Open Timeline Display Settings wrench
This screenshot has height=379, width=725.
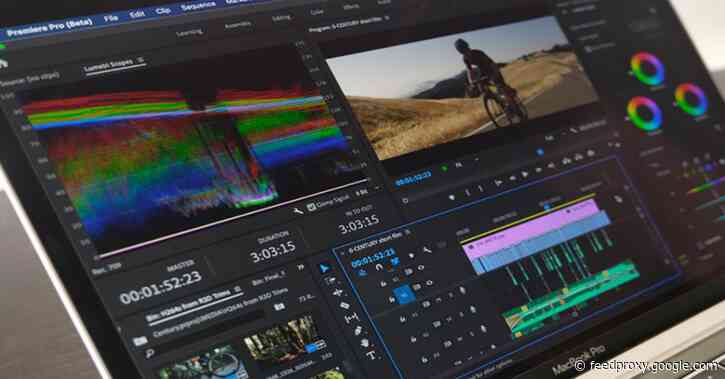coord(427,250)
